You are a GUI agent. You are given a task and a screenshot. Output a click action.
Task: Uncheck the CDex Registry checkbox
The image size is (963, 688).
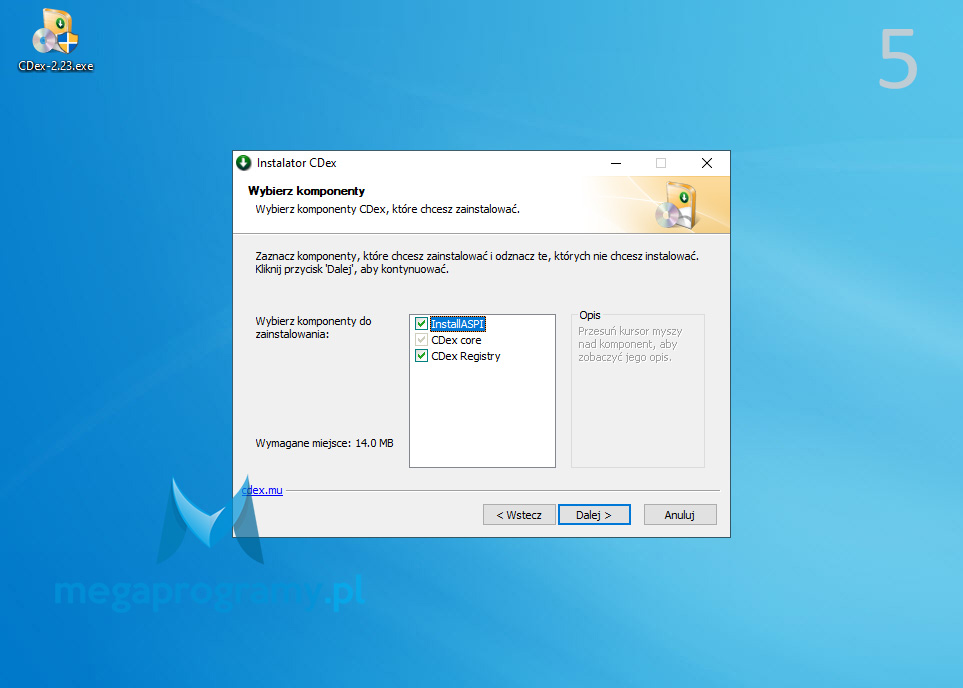421,356
